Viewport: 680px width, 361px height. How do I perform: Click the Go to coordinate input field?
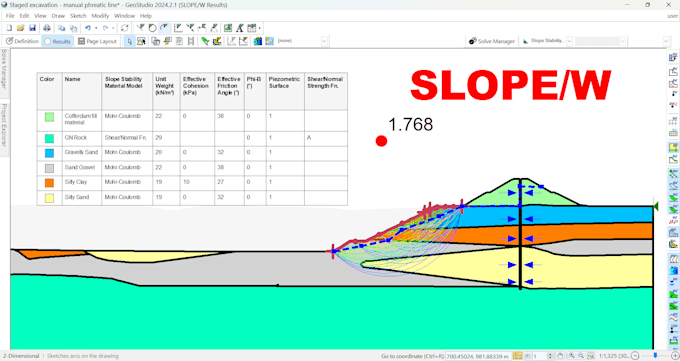[x=478, y=356]
